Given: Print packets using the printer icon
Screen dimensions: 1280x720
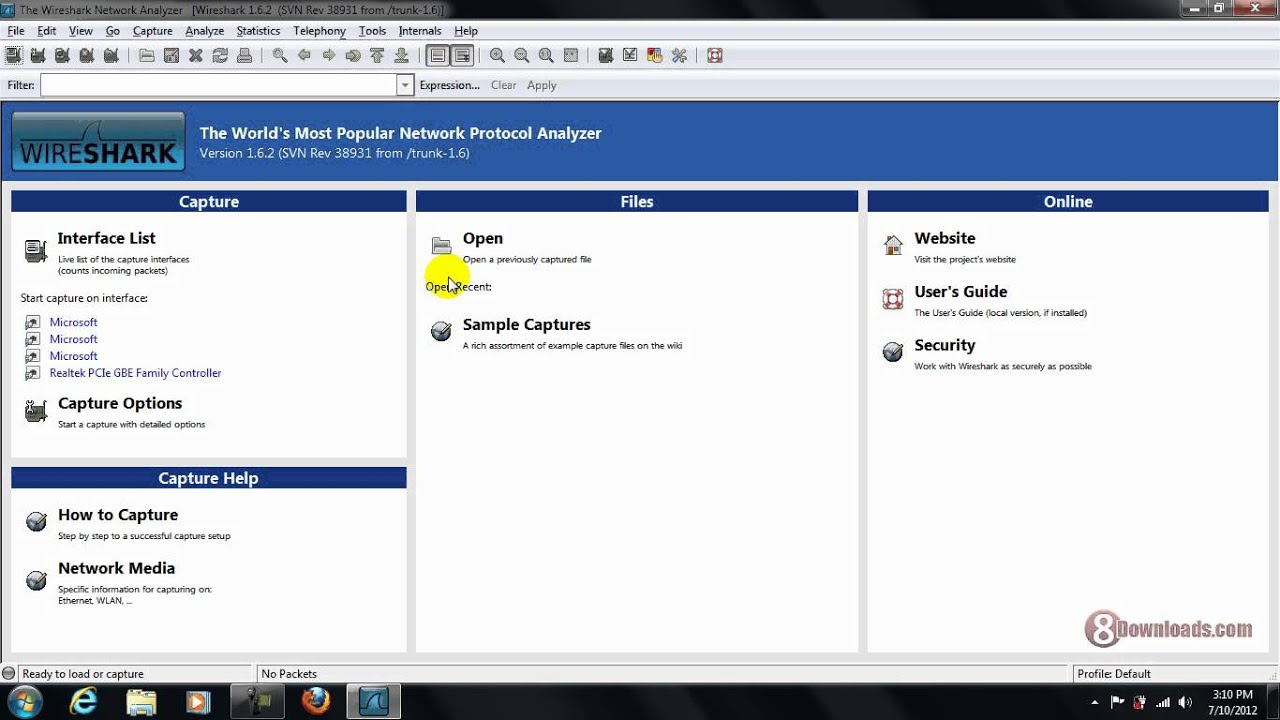Looking at the screenshot, I should coord(244,56).
